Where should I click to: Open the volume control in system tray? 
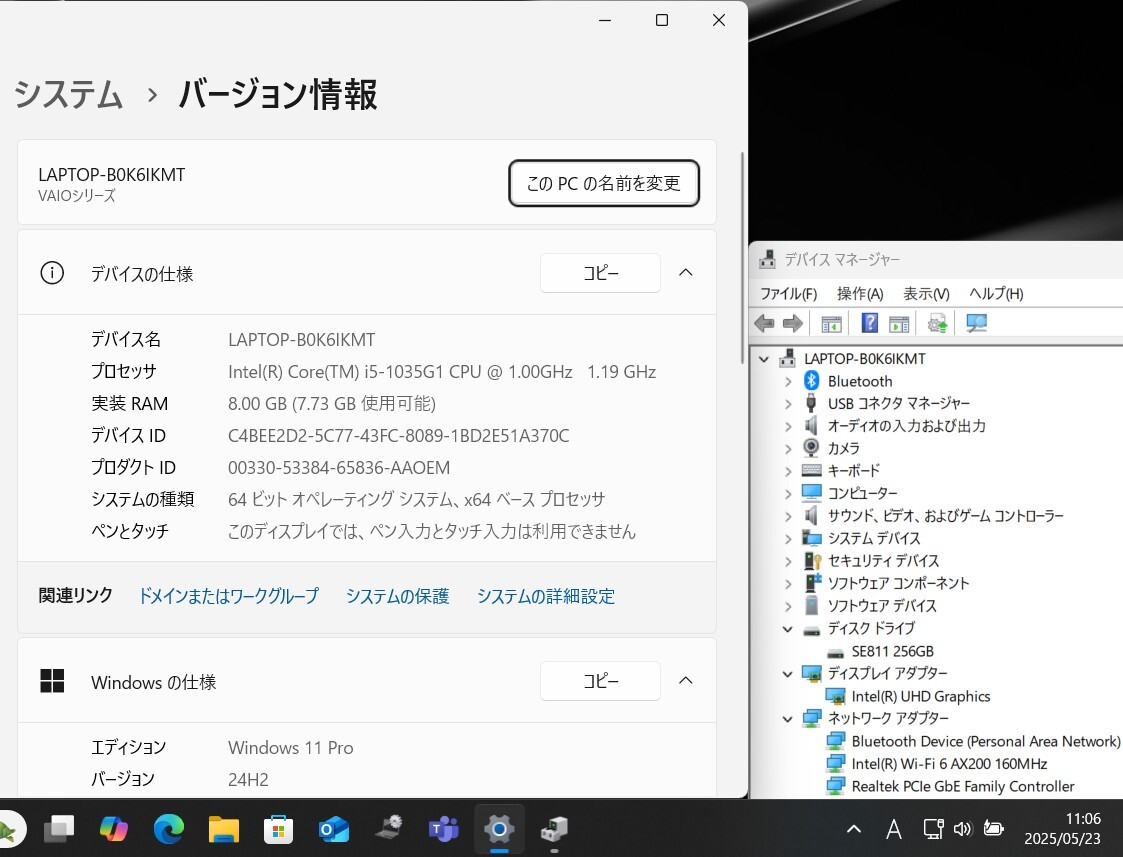[x=963, y=829]
